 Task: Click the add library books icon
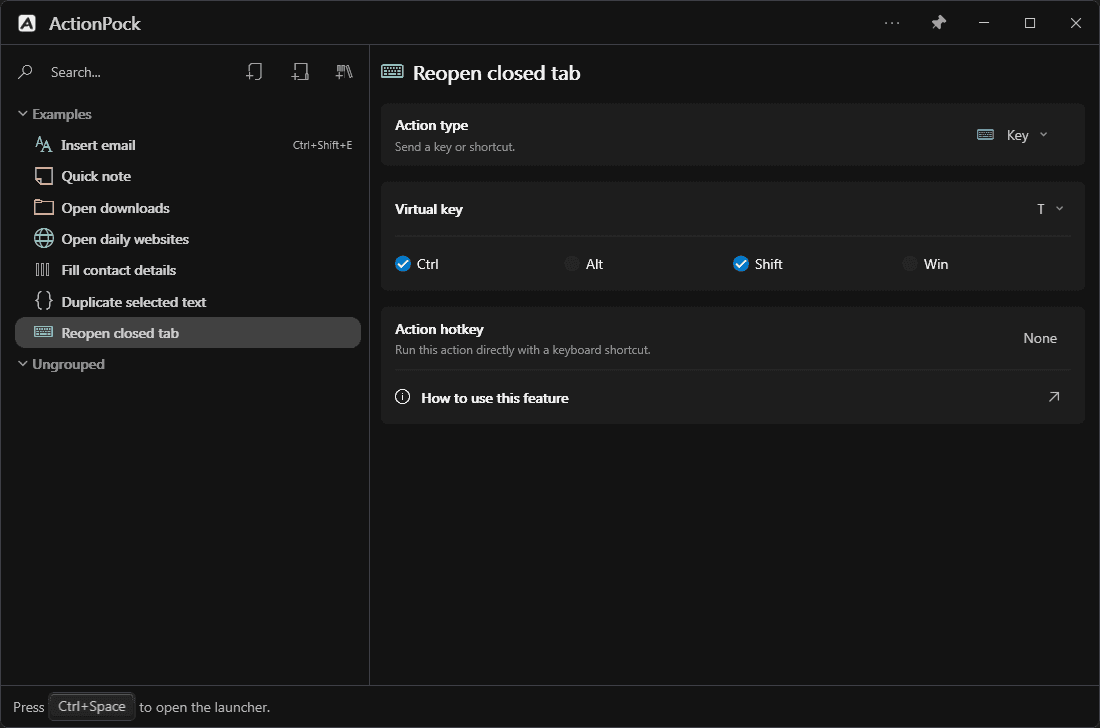pyautogui.click(x=344, y=72)
